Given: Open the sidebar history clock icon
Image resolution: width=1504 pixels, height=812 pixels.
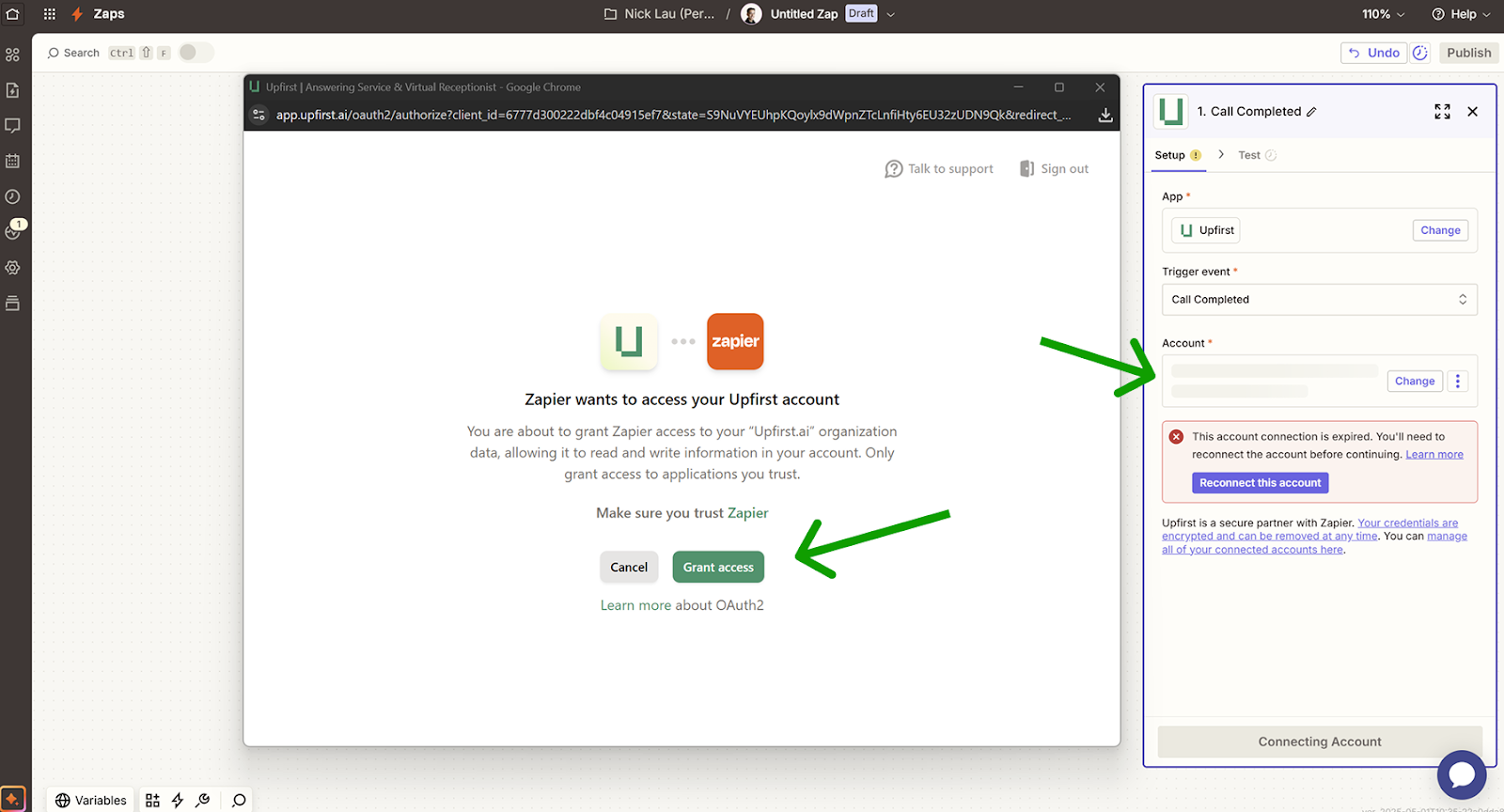Looking at the screenshot, I should 12,196.
